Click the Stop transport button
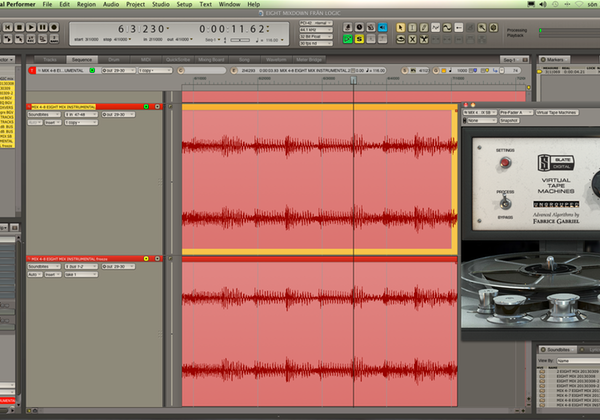 tap(20, 27)
